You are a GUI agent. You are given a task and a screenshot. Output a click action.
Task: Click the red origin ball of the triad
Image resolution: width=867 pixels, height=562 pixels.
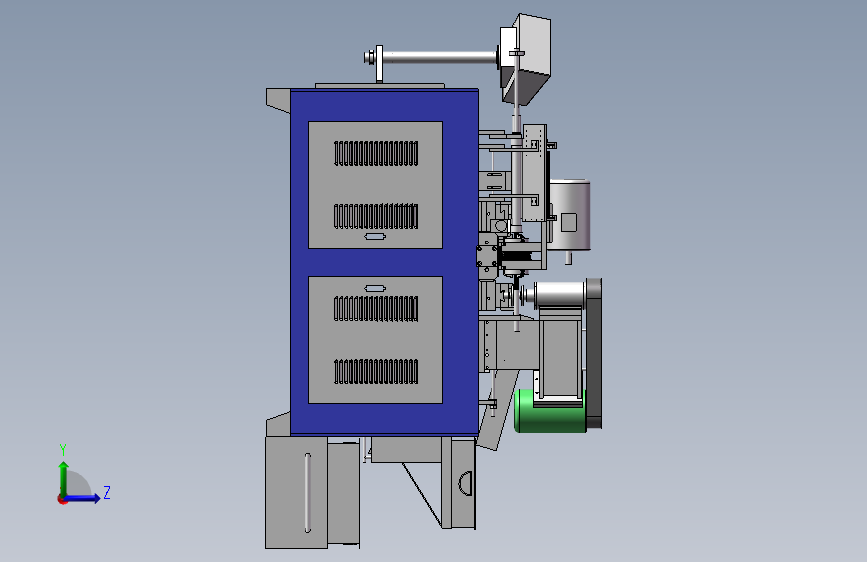(x=62, y=499)
